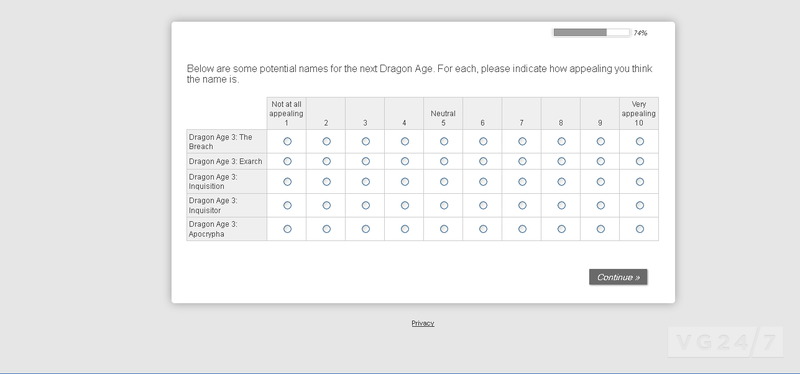Screen dimensions: 800x374
Task: Select rating 2 for Dragon Age 3: Exarch
Action: pos(327,161)
